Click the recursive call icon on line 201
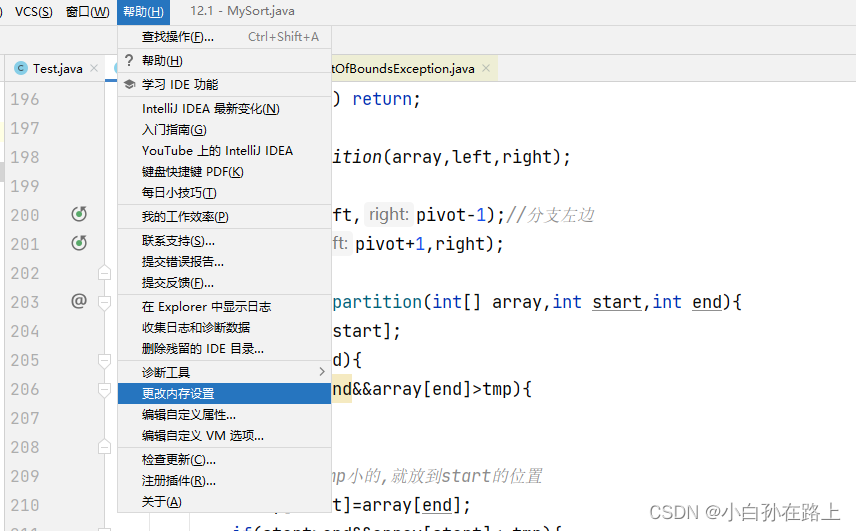The height and width of the screenshot is (531, 856). tap(79, 243)
